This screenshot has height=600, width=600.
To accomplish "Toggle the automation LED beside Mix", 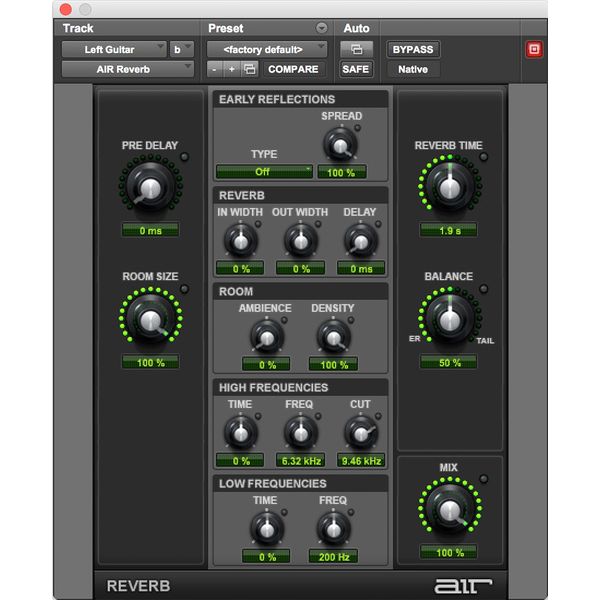I will coord(484,478).
